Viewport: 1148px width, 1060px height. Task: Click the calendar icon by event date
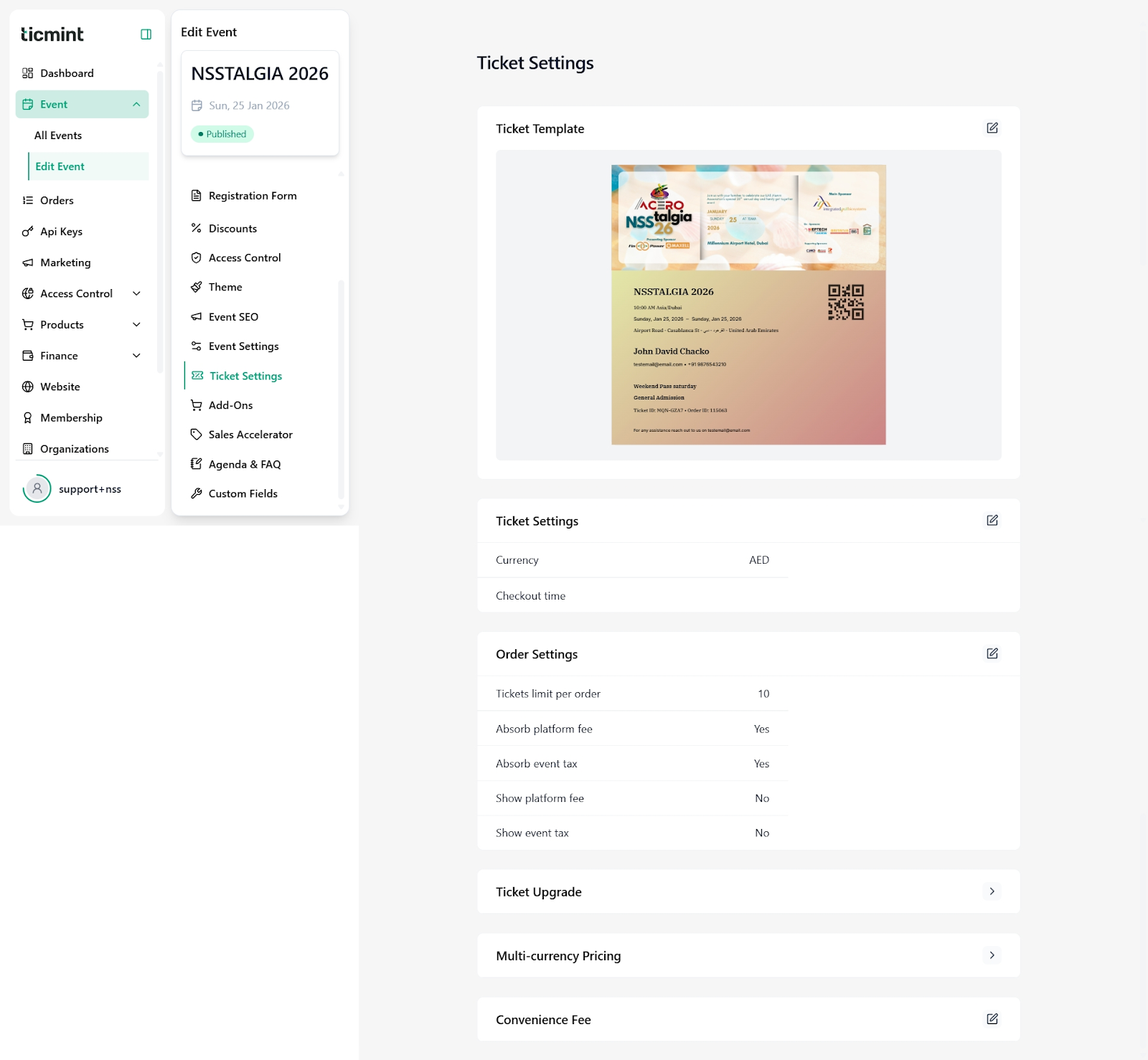197,105
